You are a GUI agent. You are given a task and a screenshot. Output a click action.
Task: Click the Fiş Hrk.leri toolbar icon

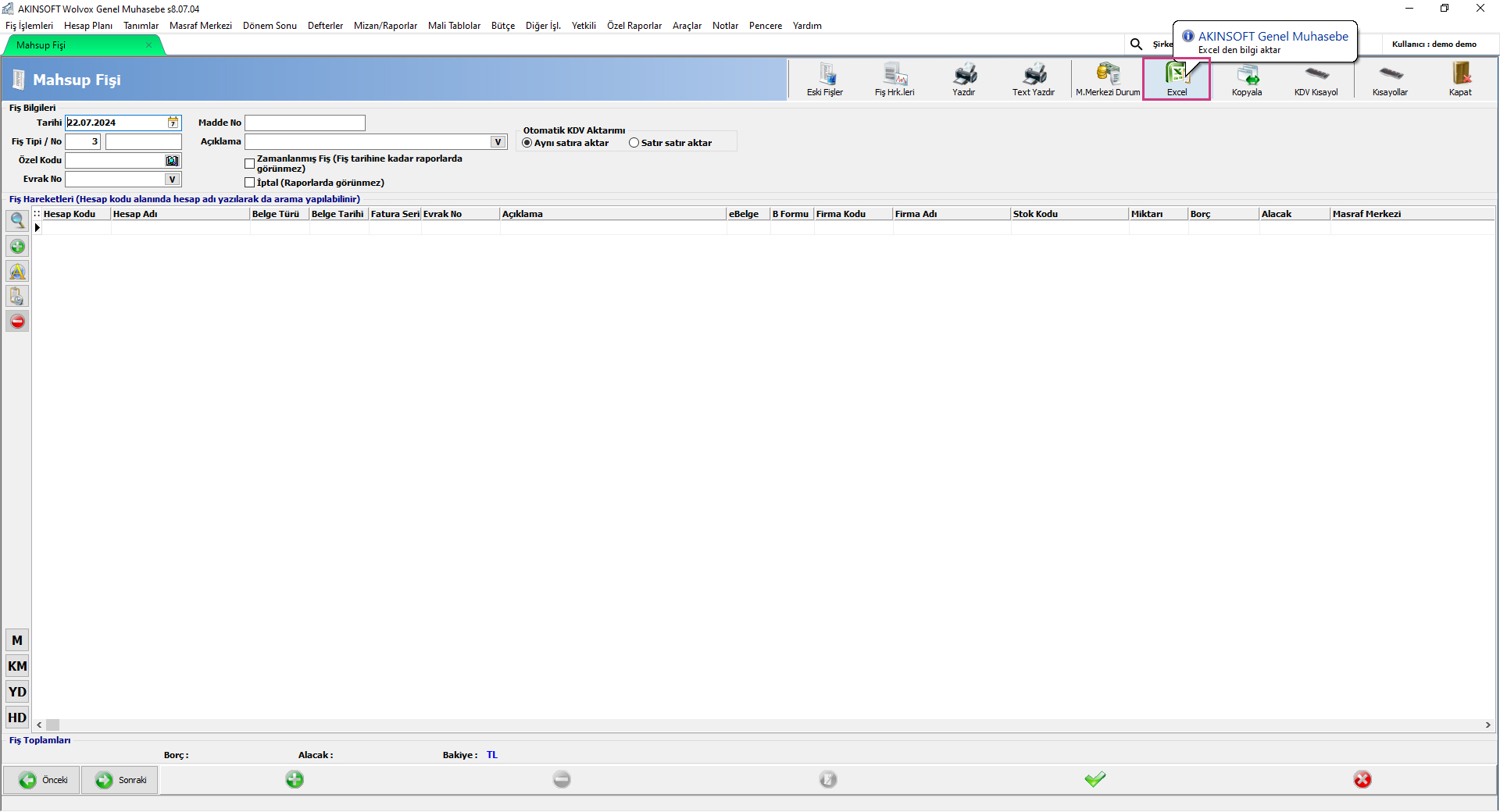click(895, 80)
